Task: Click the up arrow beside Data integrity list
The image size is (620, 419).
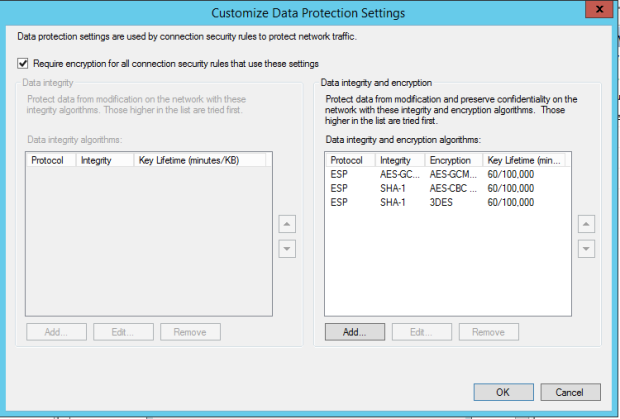Action: pos(286,224)
